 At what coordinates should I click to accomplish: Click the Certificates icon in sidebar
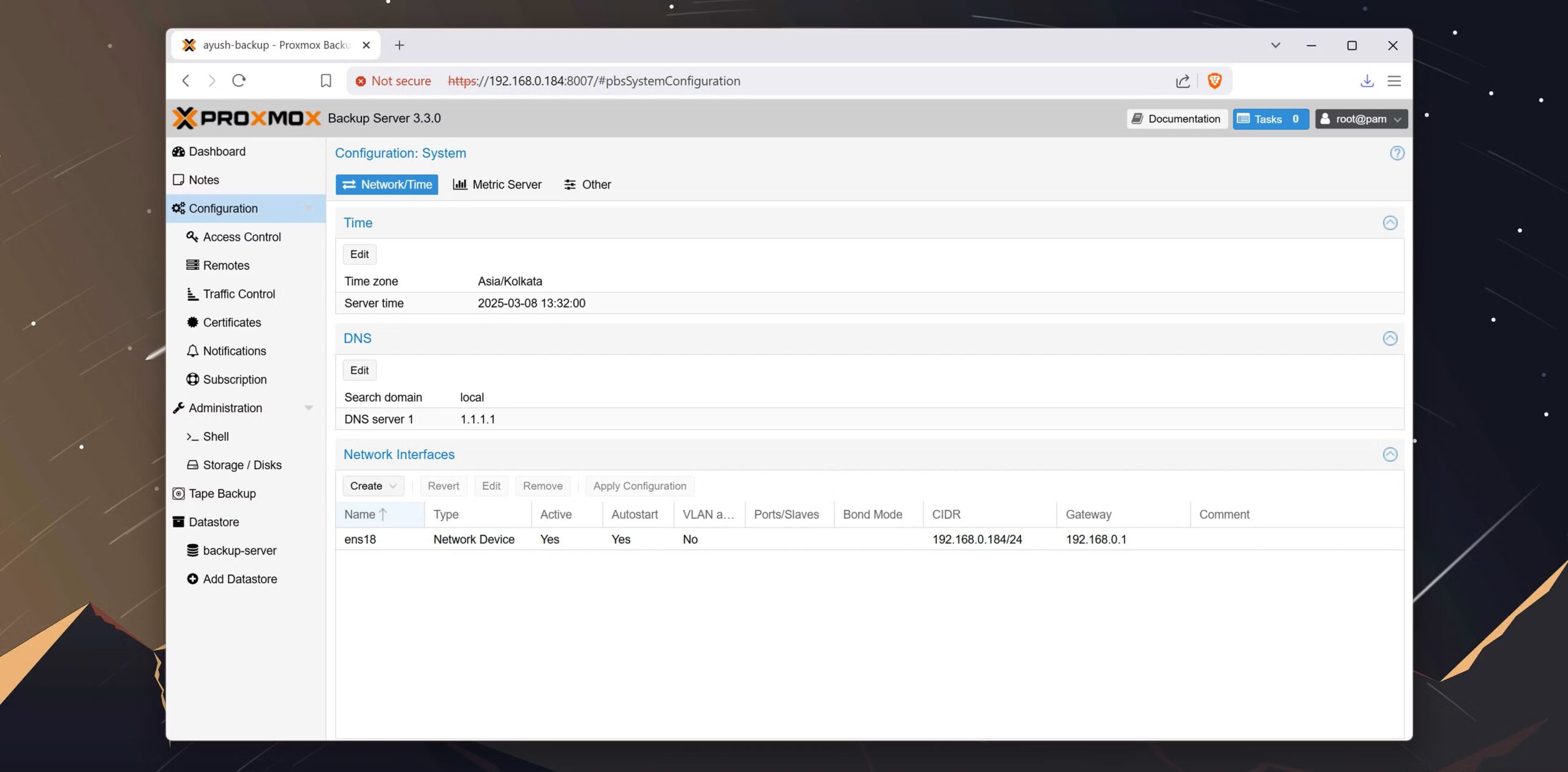coord(192,322)
